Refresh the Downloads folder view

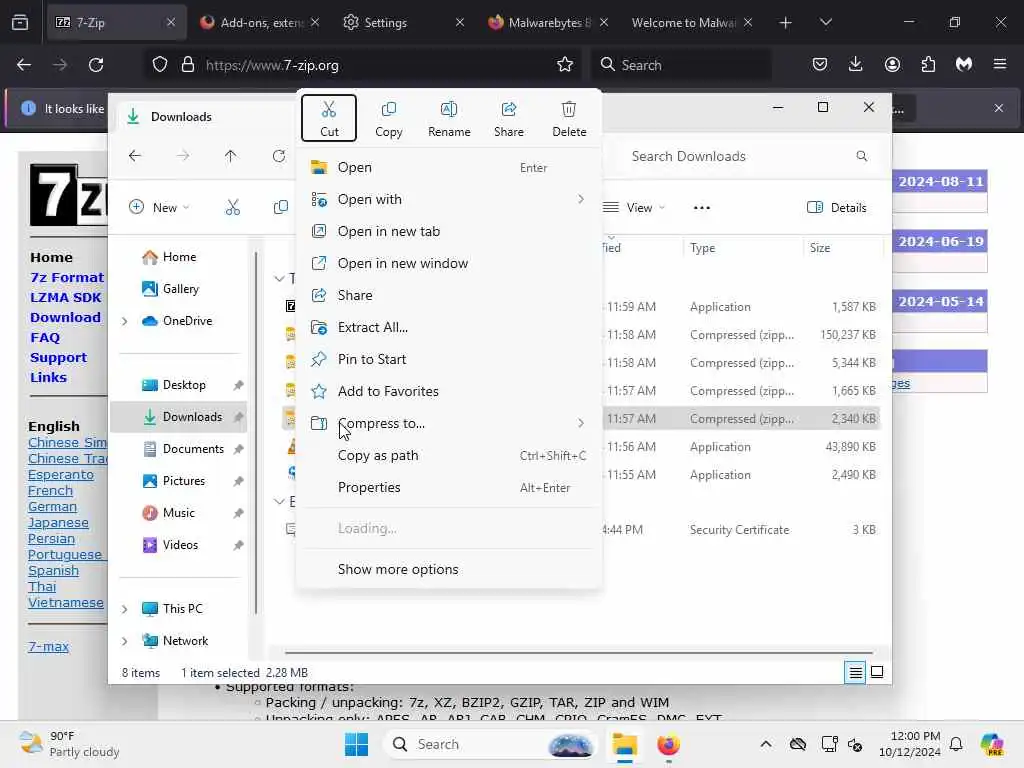point(279,155)
